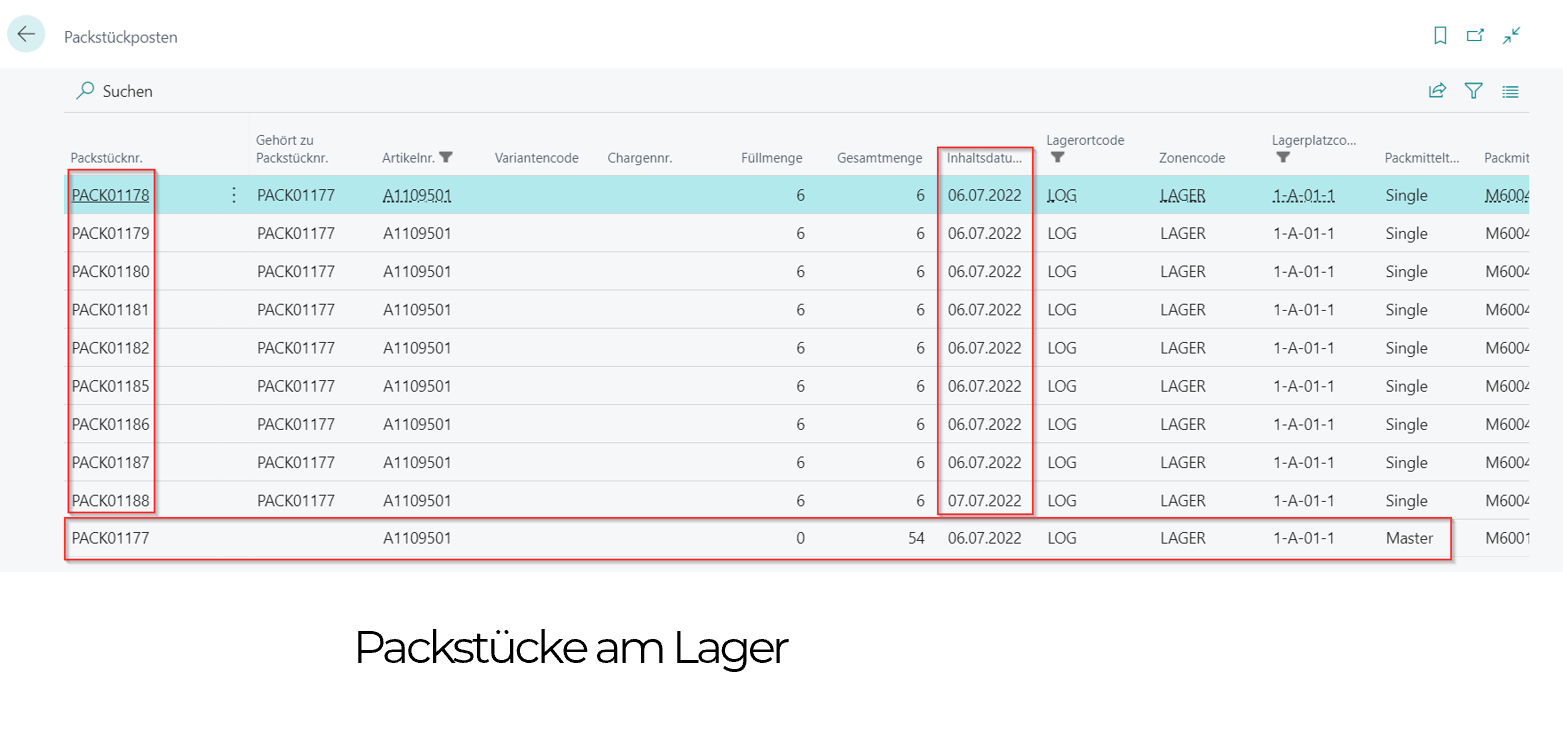
Task: Open the Lagerortcode column filter
Action: (1057, 158)
